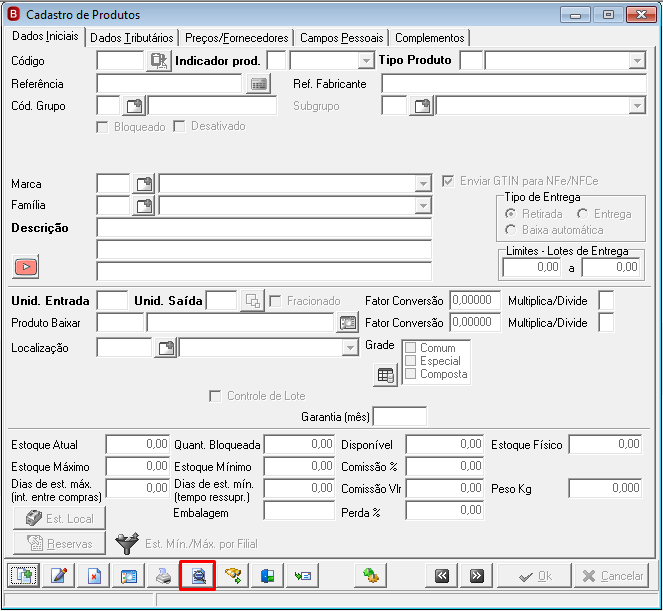Screen dimensions: 663x611
Task: Click the Ref. Fabricante input field
Action: (x=514, y=84)
